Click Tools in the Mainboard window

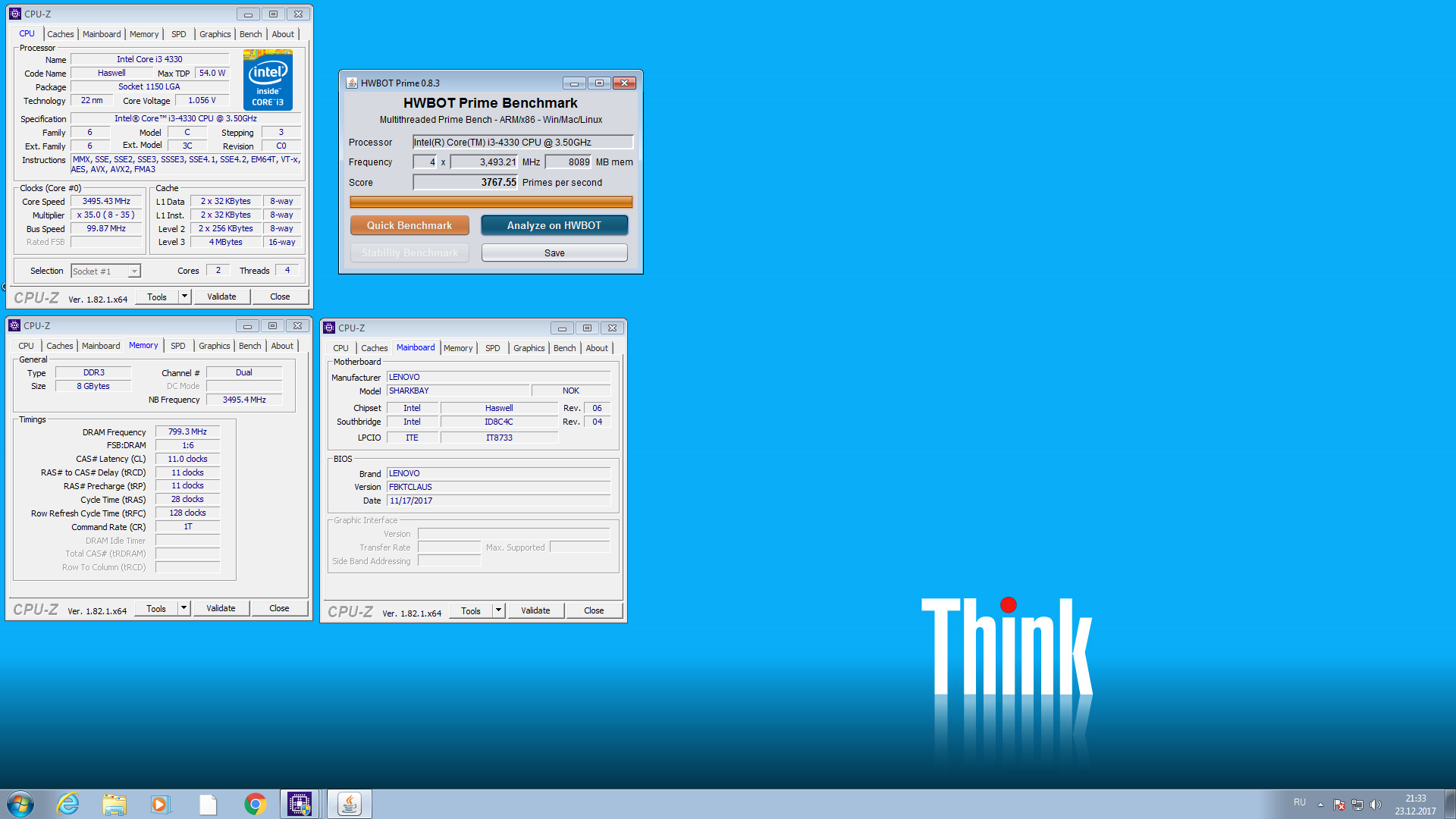point(471,610)
